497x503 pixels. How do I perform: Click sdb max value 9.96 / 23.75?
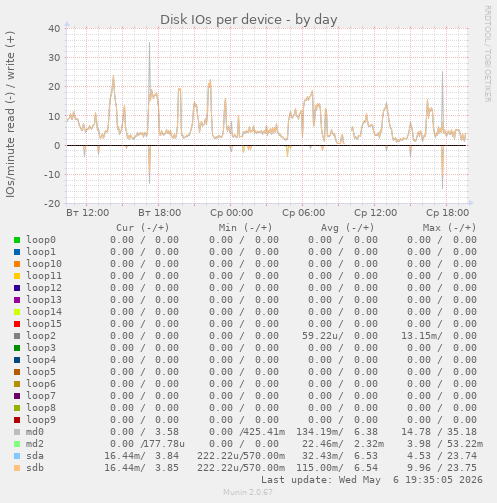click(x=442, y=468)
